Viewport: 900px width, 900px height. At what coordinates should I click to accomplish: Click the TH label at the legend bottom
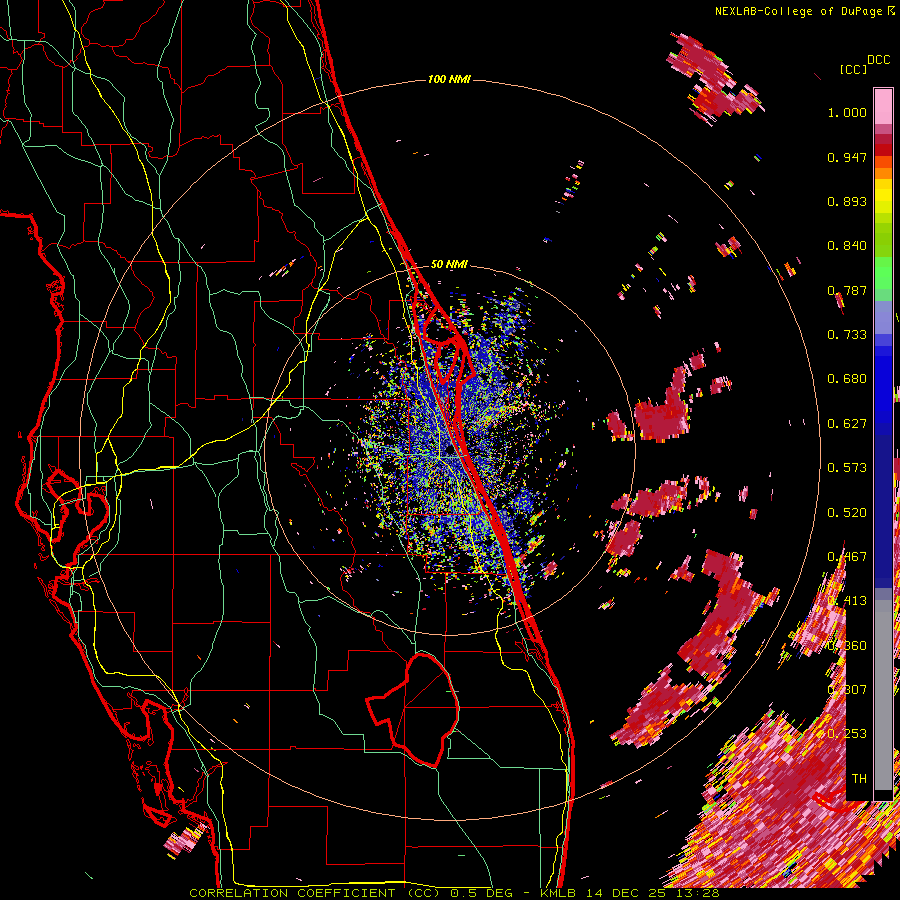(859, 778)
